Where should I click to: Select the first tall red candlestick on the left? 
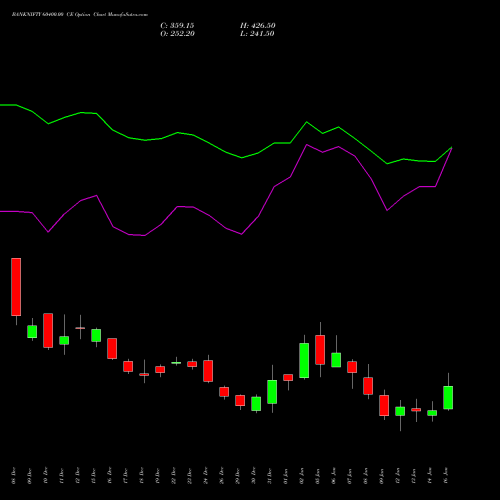pos(16,287)
